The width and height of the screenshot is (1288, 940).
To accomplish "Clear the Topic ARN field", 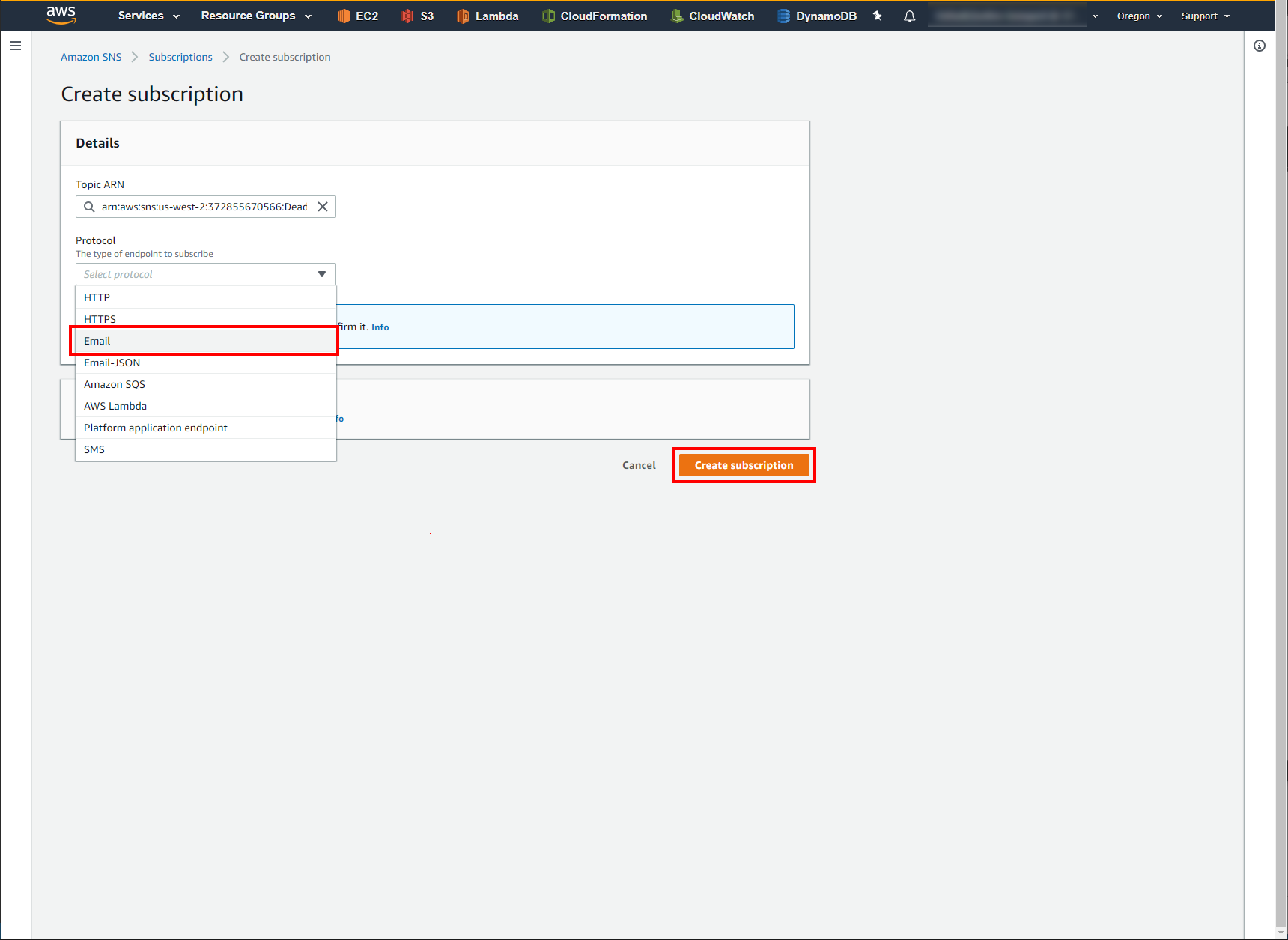I will click(323, 207).
